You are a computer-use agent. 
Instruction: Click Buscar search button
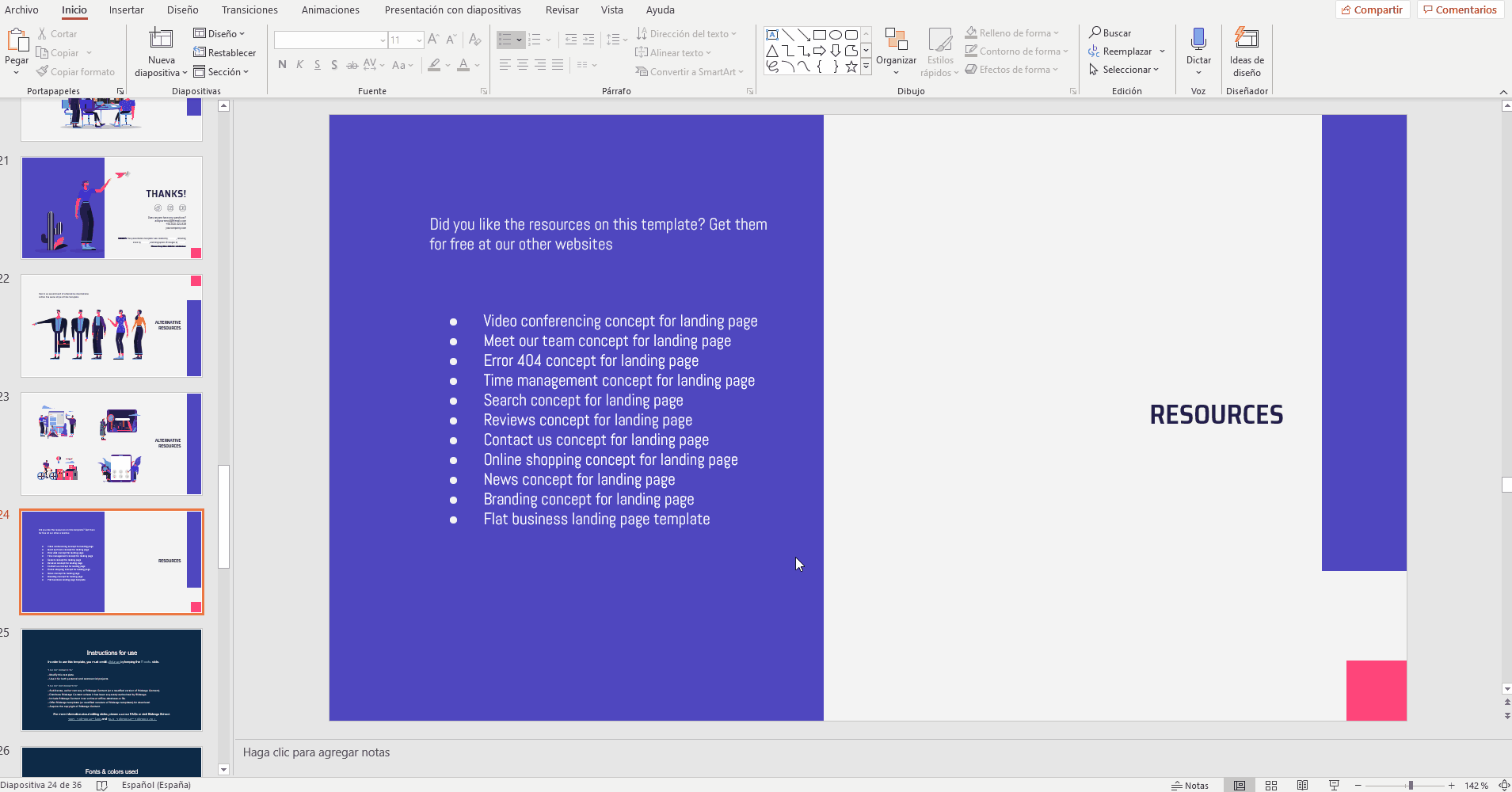tap(1110, 33)
